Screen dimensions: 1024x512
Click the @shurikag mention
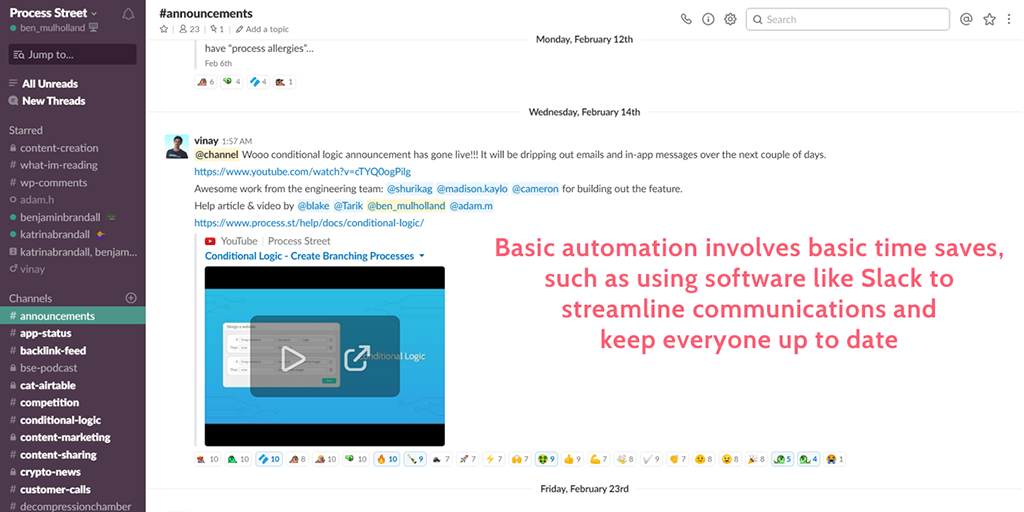pos(409,189)
